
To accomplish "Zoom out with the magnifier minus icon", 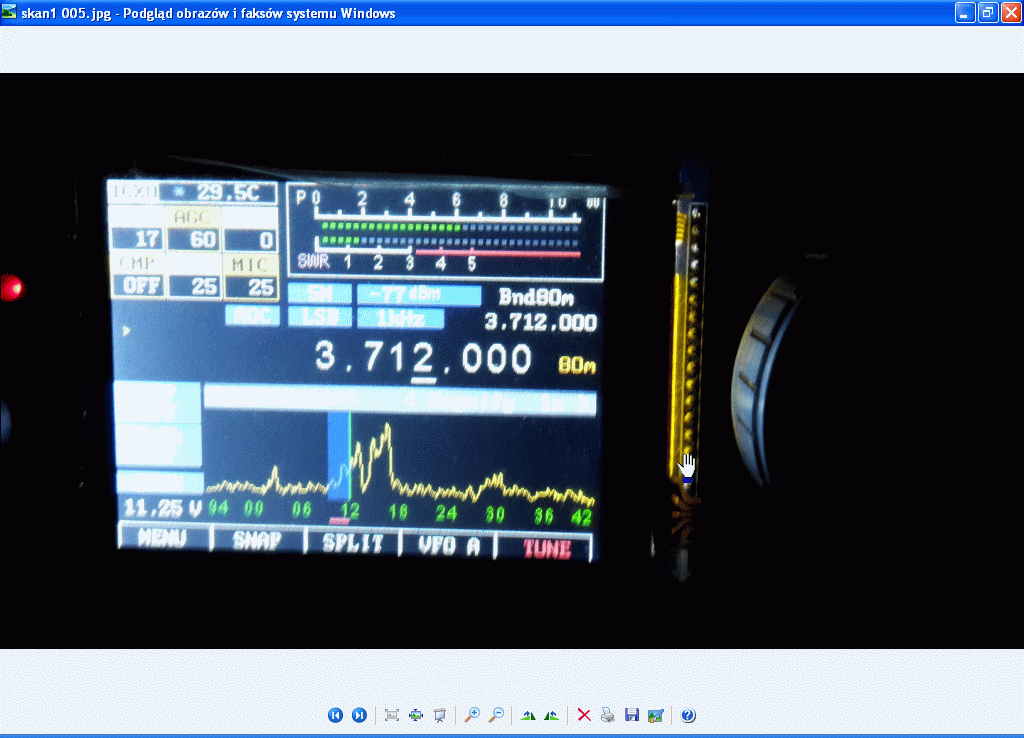I will (496, 715).
